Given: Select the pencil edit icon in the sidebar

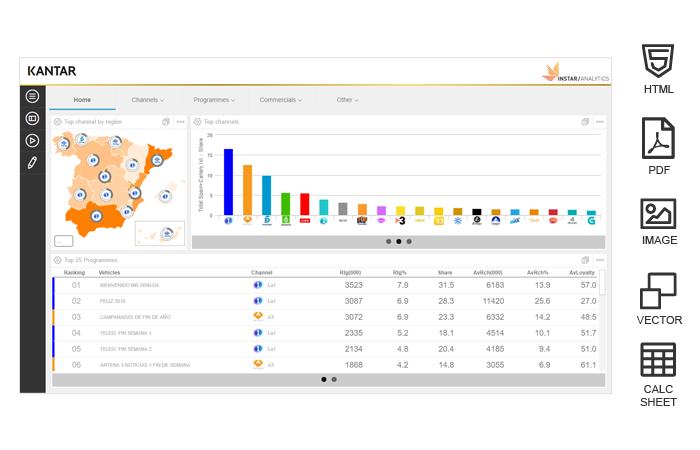Looking at the screenshot, I should pyautogui.click(x=32, y=162).
